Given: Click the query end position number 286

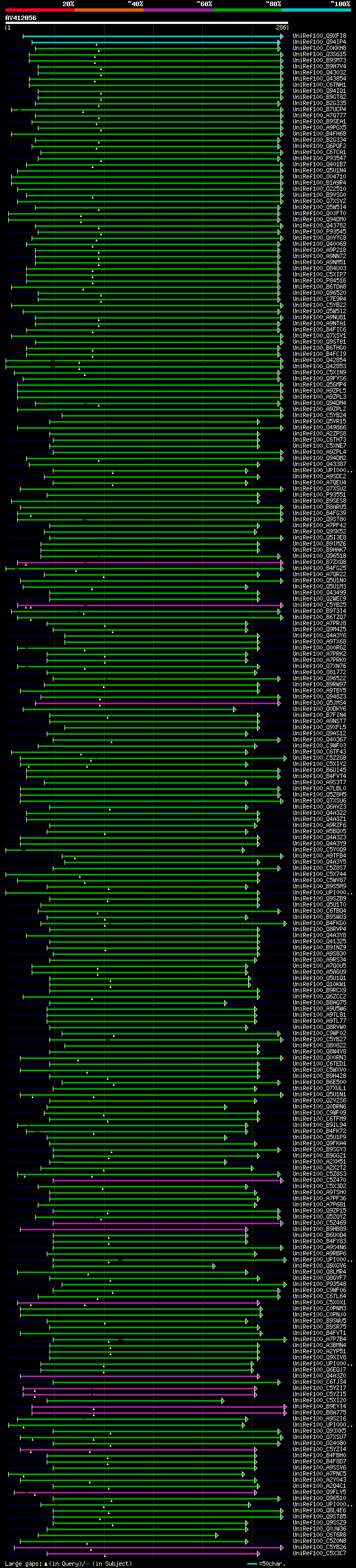Looking at the screenshot, I should coord(281,27).
